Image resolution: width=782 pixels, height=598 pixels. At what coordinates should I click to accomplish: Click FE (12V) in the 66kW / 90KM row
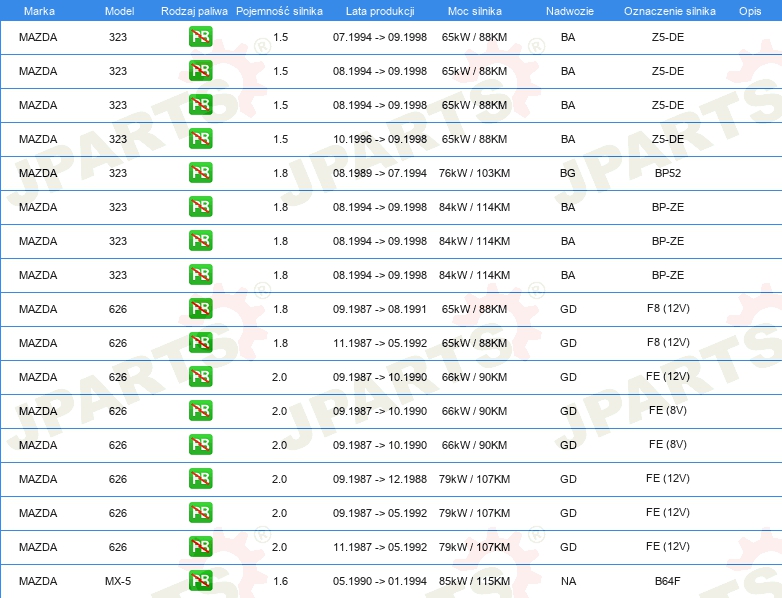pos(668,376)
